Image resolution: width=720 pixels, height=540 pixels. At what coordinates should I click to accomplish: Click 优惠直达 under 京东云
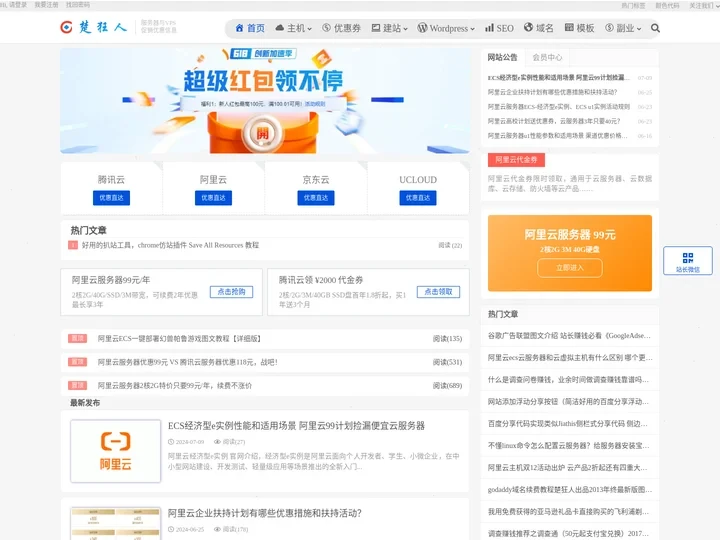click(x=316, y=198)
